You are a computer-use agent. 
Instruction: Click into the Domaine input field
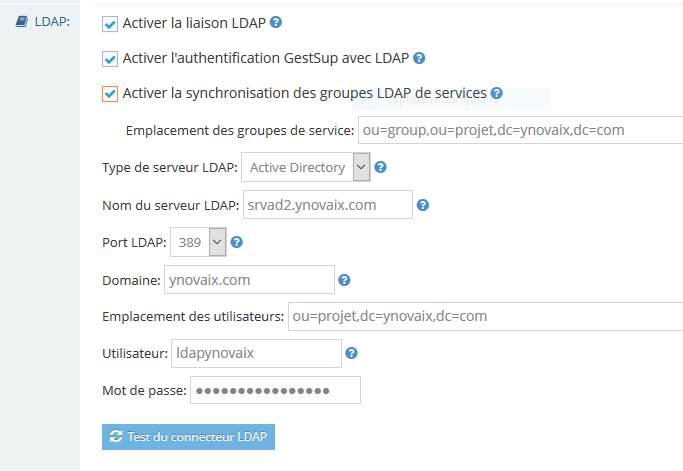coord(249,279)
